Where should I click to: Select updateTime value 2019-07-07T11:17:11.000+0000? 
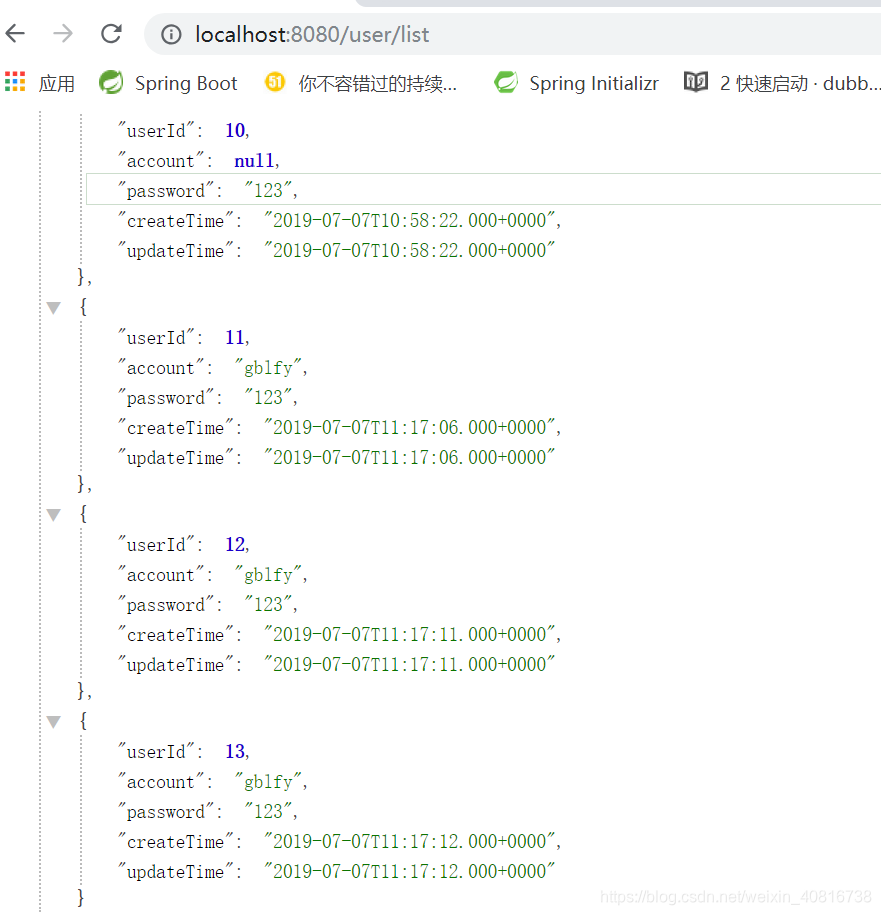coord(409,665)
